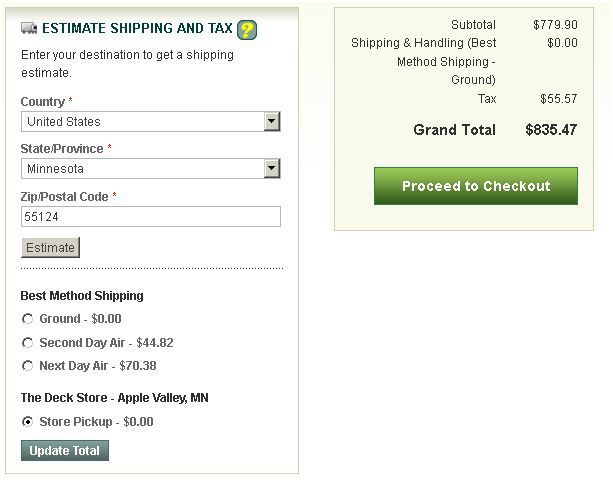Click the Estimate button
613x482 pixels.
pyautogui.click(x=50, y=247)
